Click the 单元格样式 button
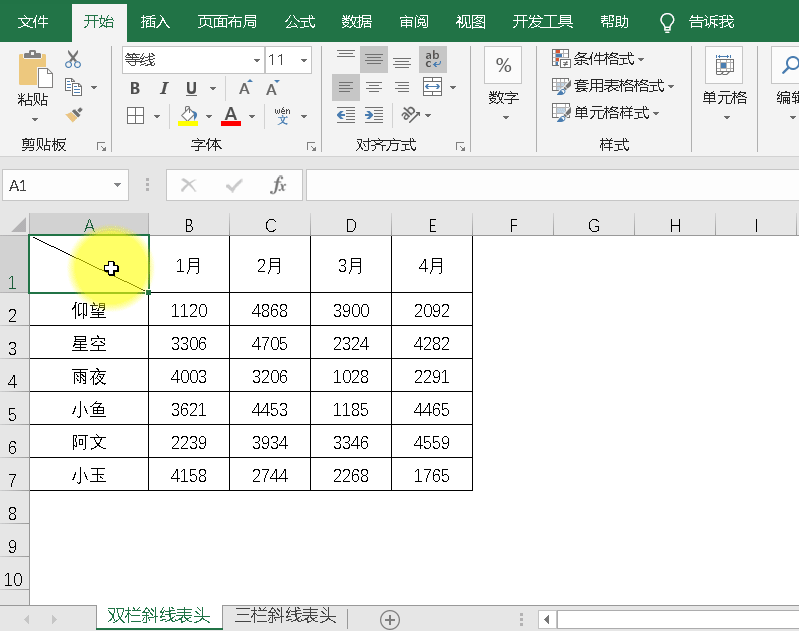This screenshot has height=631, width=799. point(606,113)
